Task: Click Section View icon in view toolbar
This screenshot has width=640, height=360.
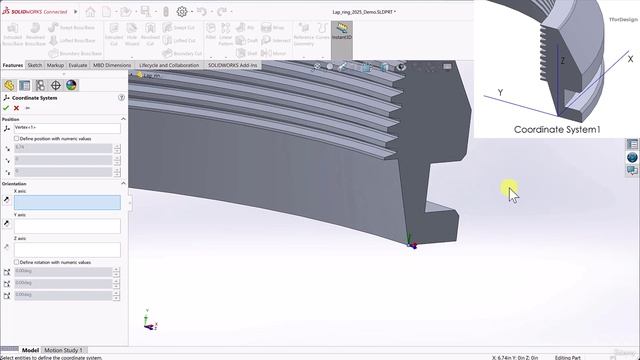Action: pos(367,67)
